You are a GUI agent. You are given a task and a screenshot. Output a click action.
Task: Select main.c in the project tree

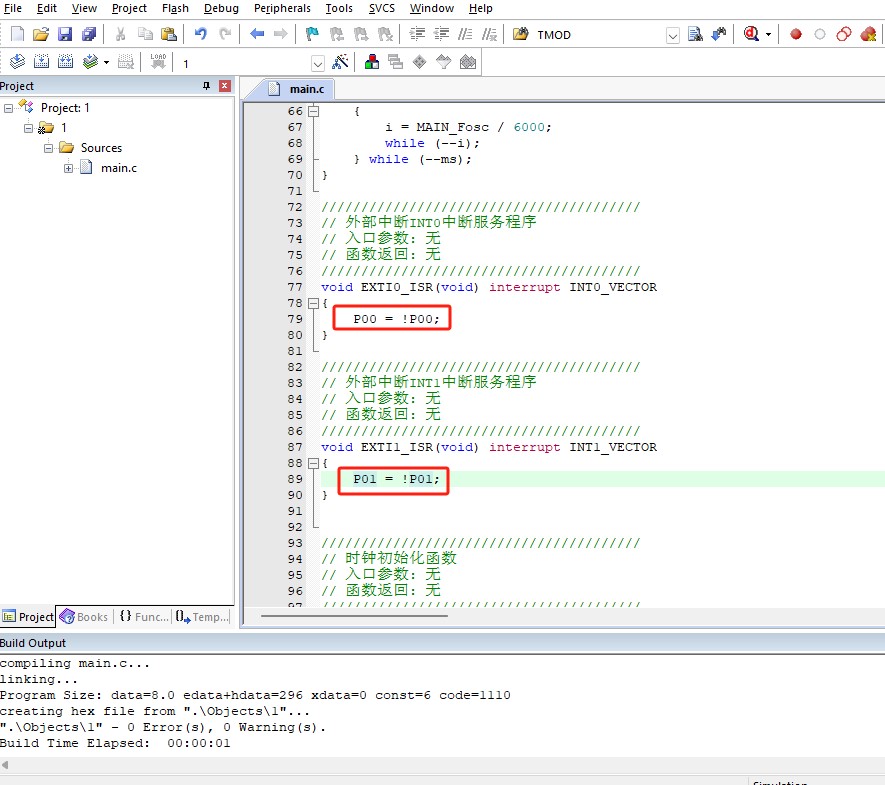[119, 168]
